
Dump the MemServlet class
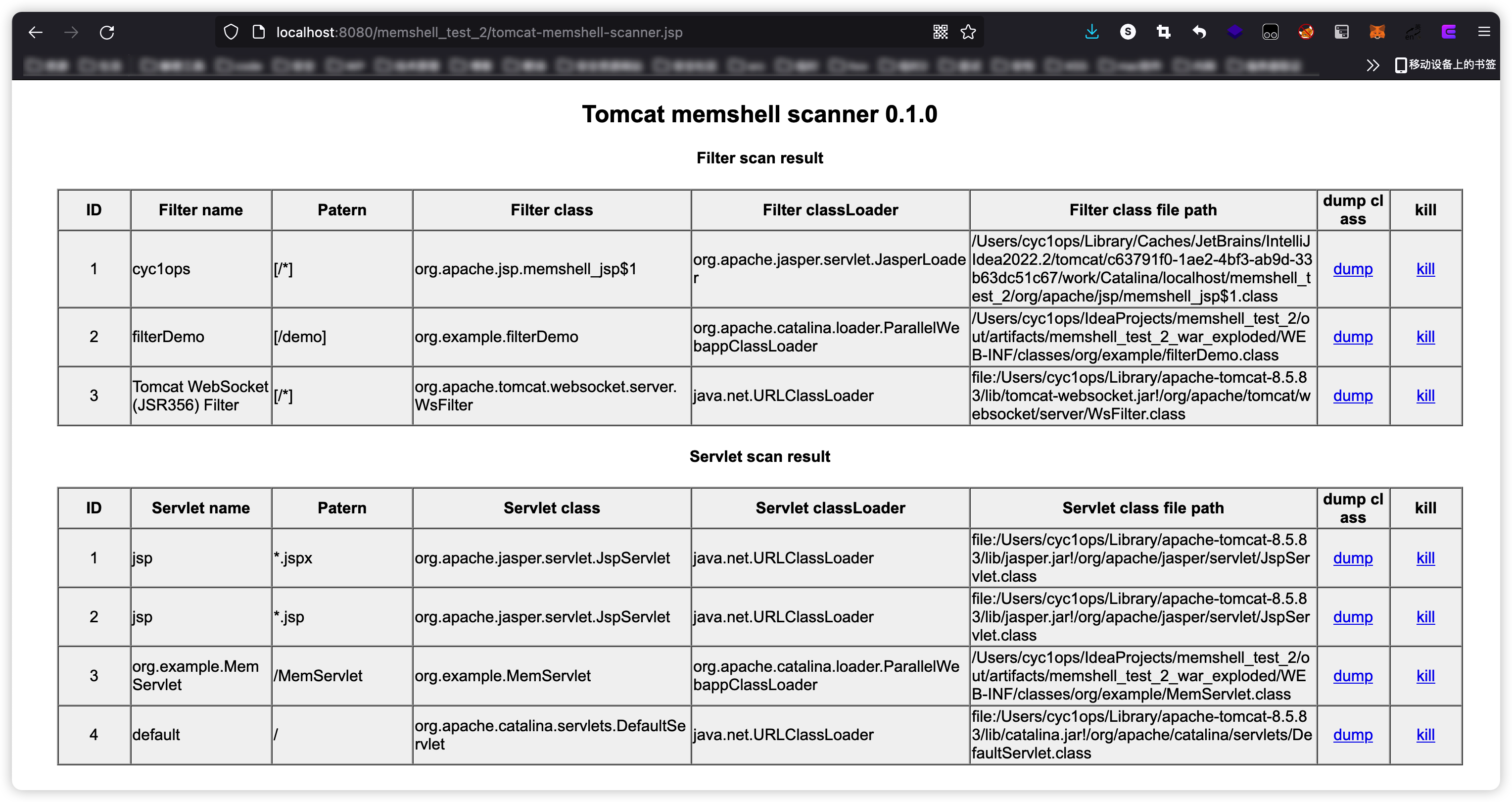(1352, 676)
